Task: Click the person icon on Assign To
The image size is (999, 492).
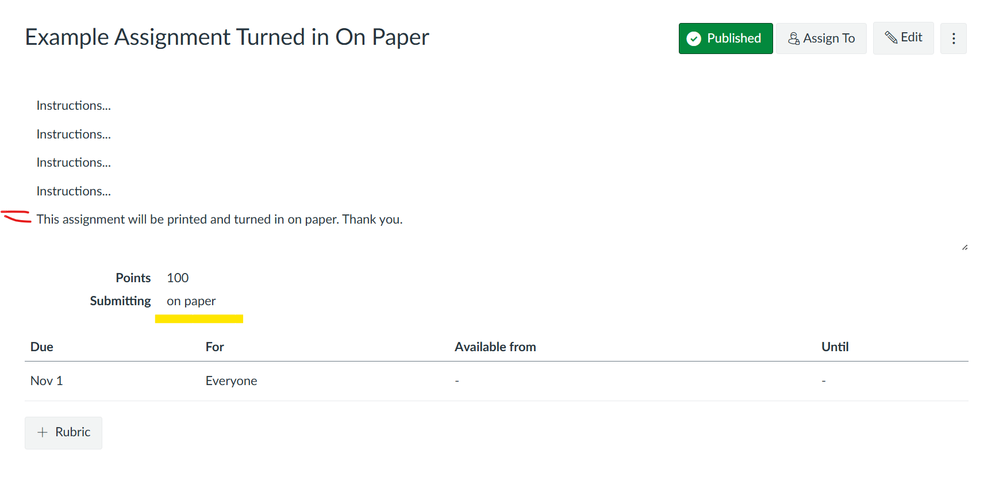Action: click(795, 39)
